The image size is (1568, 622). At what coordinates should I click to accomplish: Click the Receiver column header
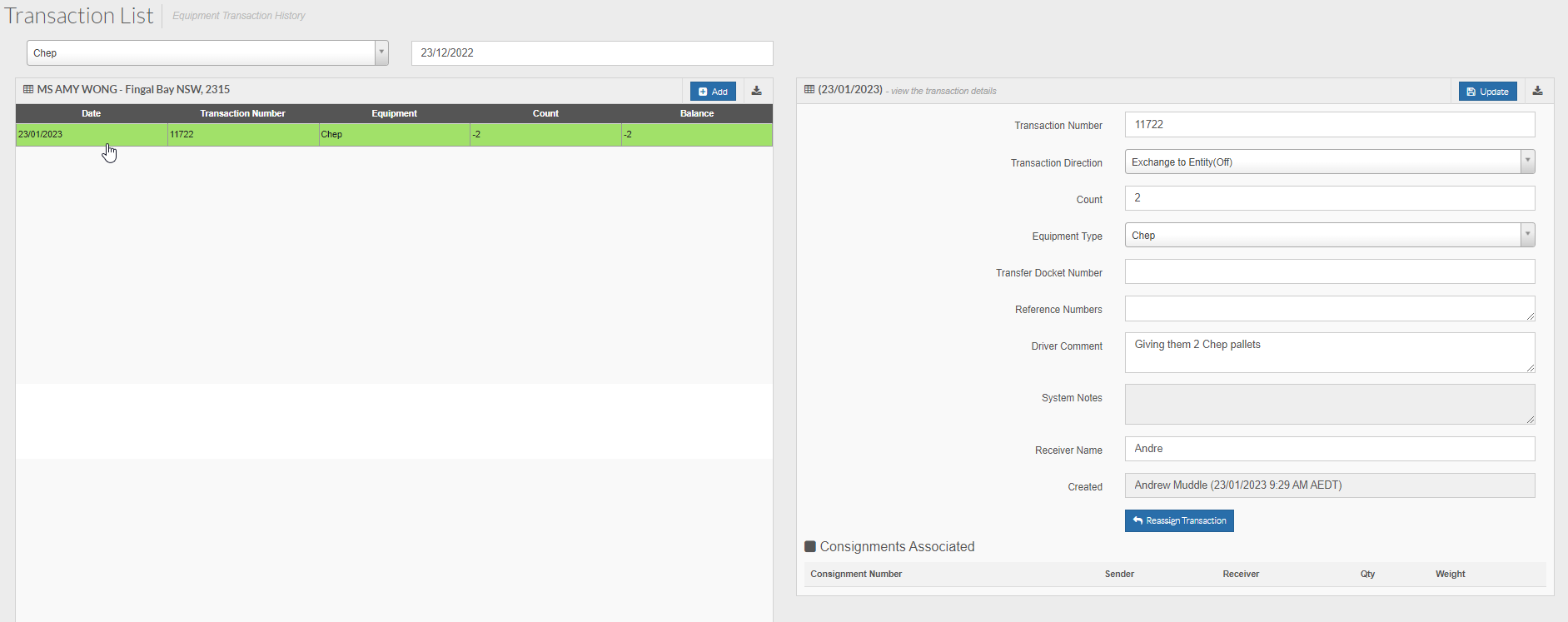tap(1241, 574)
